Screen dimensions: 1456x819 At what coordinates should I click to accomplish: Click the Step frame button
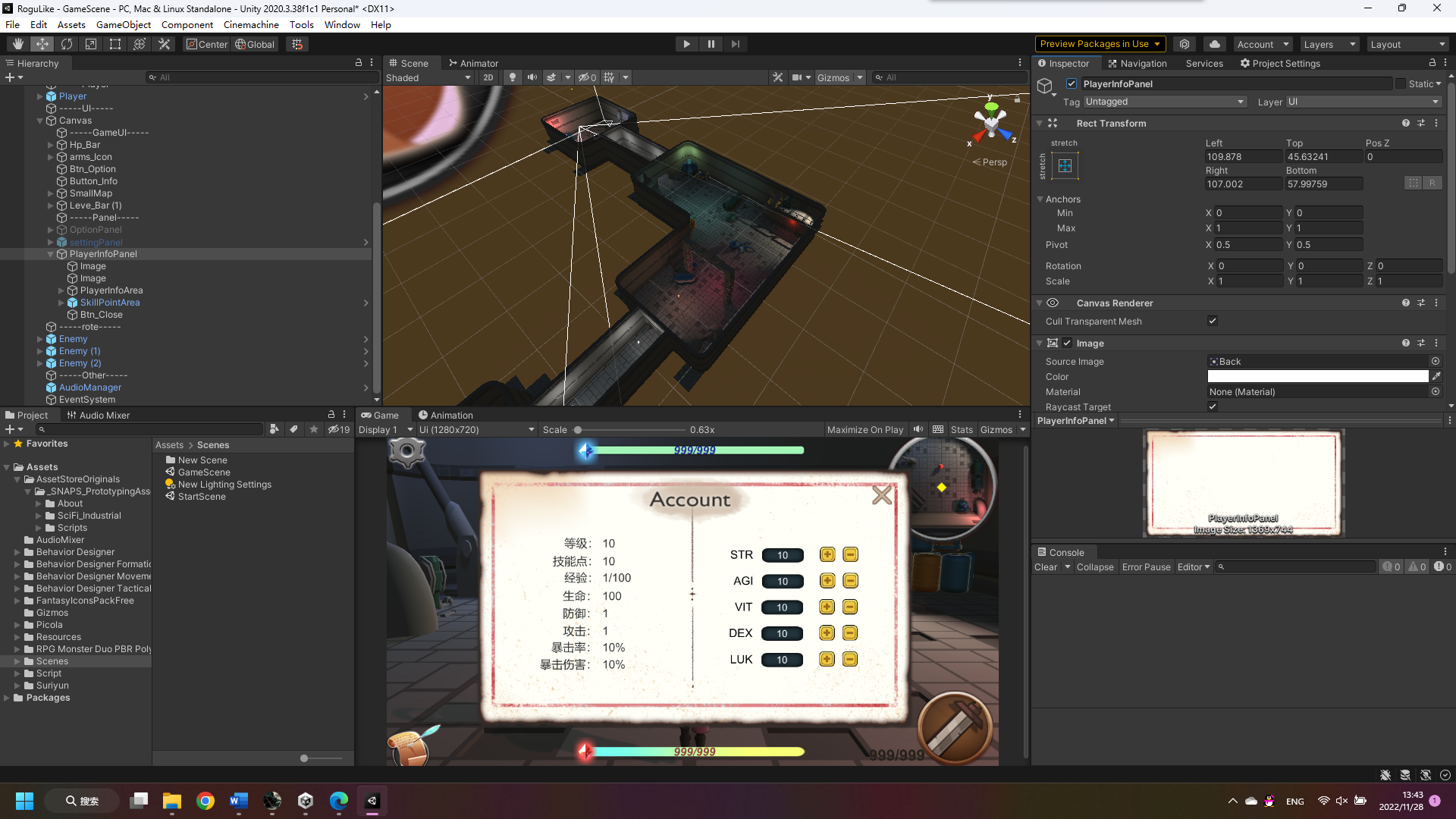pos(735,44)
